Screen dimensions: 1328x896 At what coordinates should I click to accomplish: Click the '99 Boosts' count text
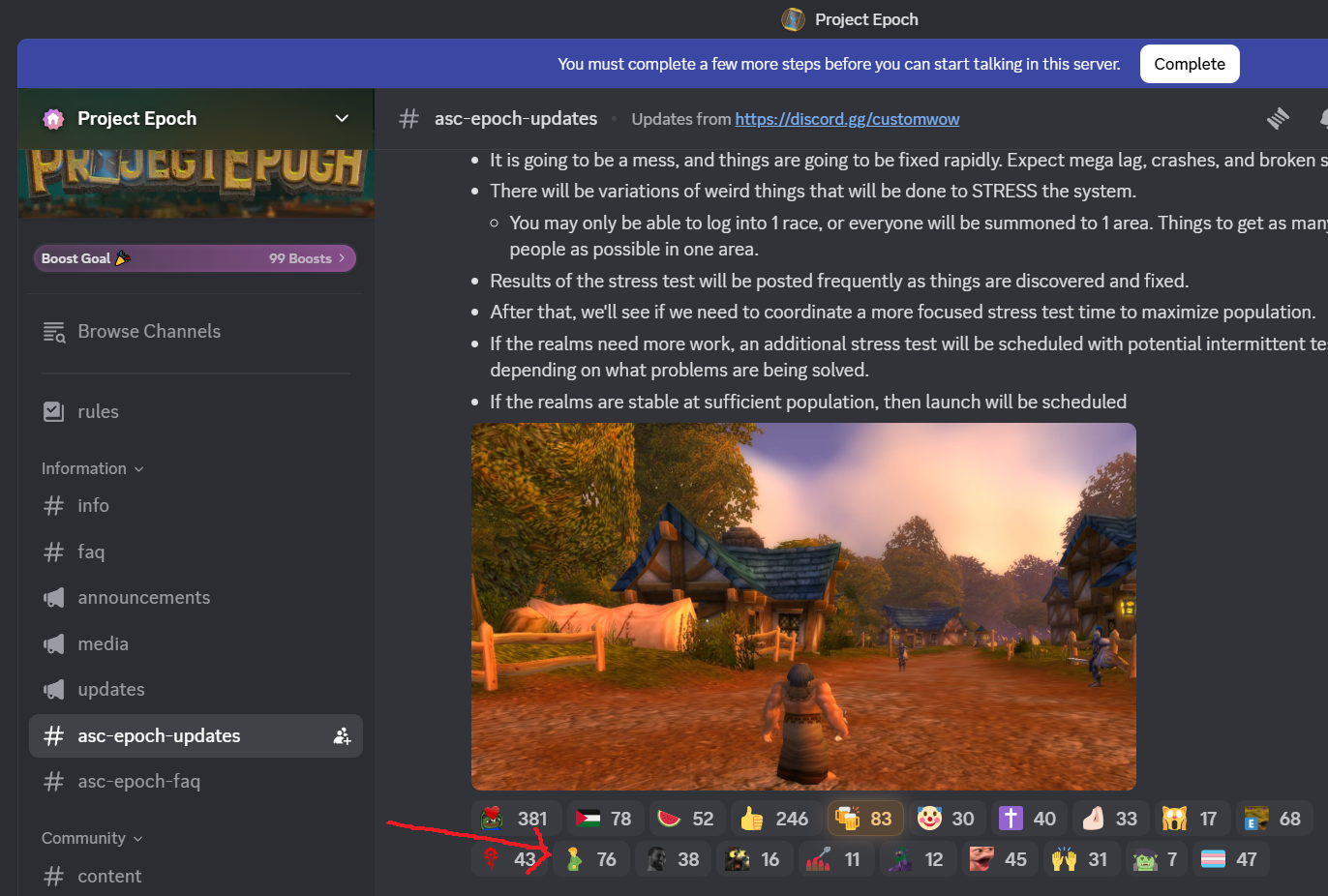[300, 258]
